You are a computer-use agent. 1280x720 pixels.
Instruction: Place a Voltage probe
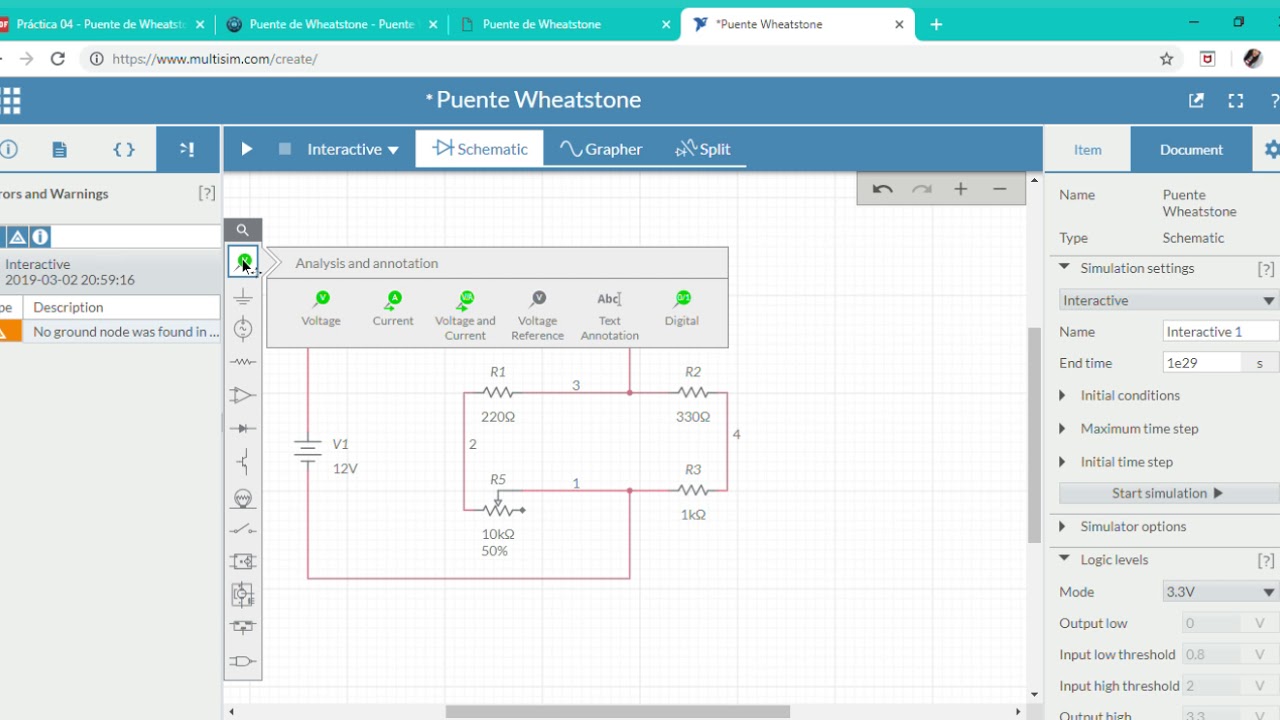click(x=321, y=308)
